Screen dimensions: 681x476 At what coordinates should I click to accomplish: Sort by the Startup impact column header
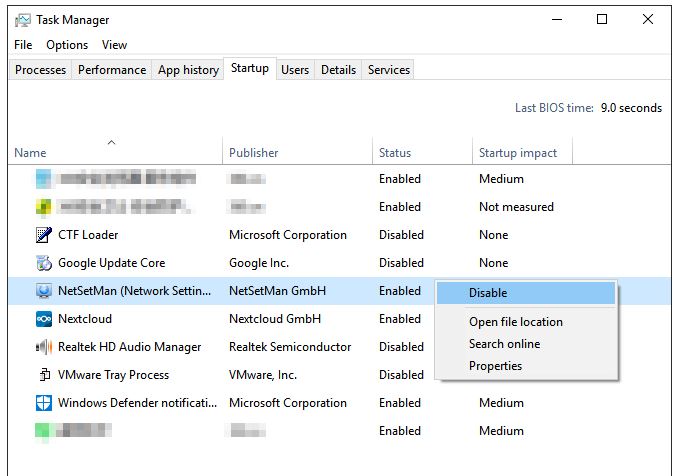522,153
